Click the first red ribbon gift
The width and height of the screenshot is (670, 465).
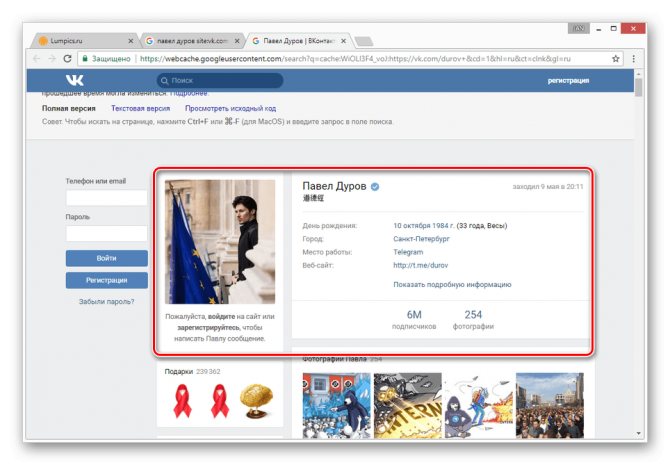(182, 400)
